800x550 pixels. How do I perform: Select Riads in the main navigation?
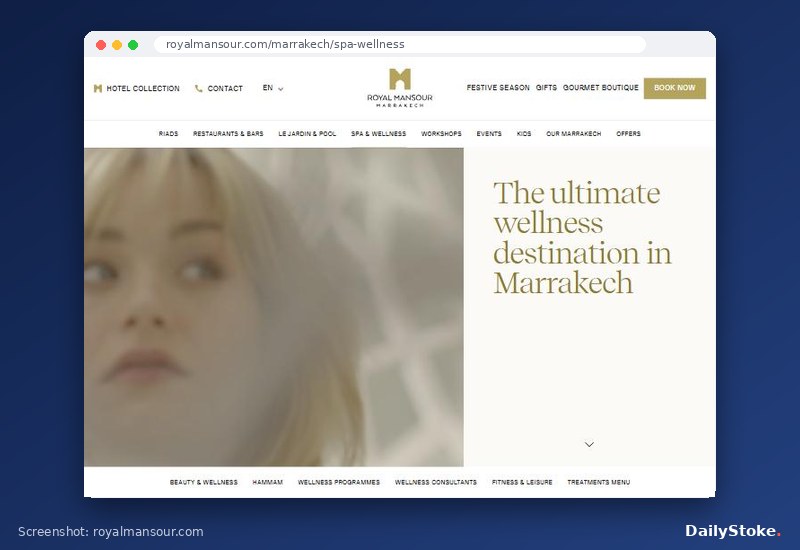pos(168,134)
